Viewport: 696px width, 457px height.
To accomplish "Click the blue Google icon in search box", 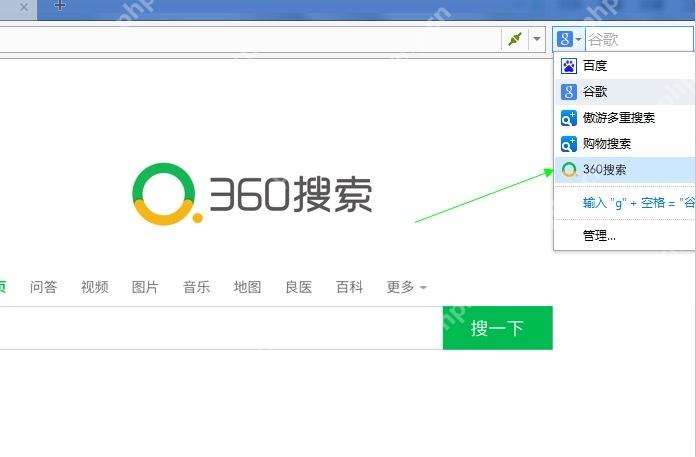I will [565, 39].
